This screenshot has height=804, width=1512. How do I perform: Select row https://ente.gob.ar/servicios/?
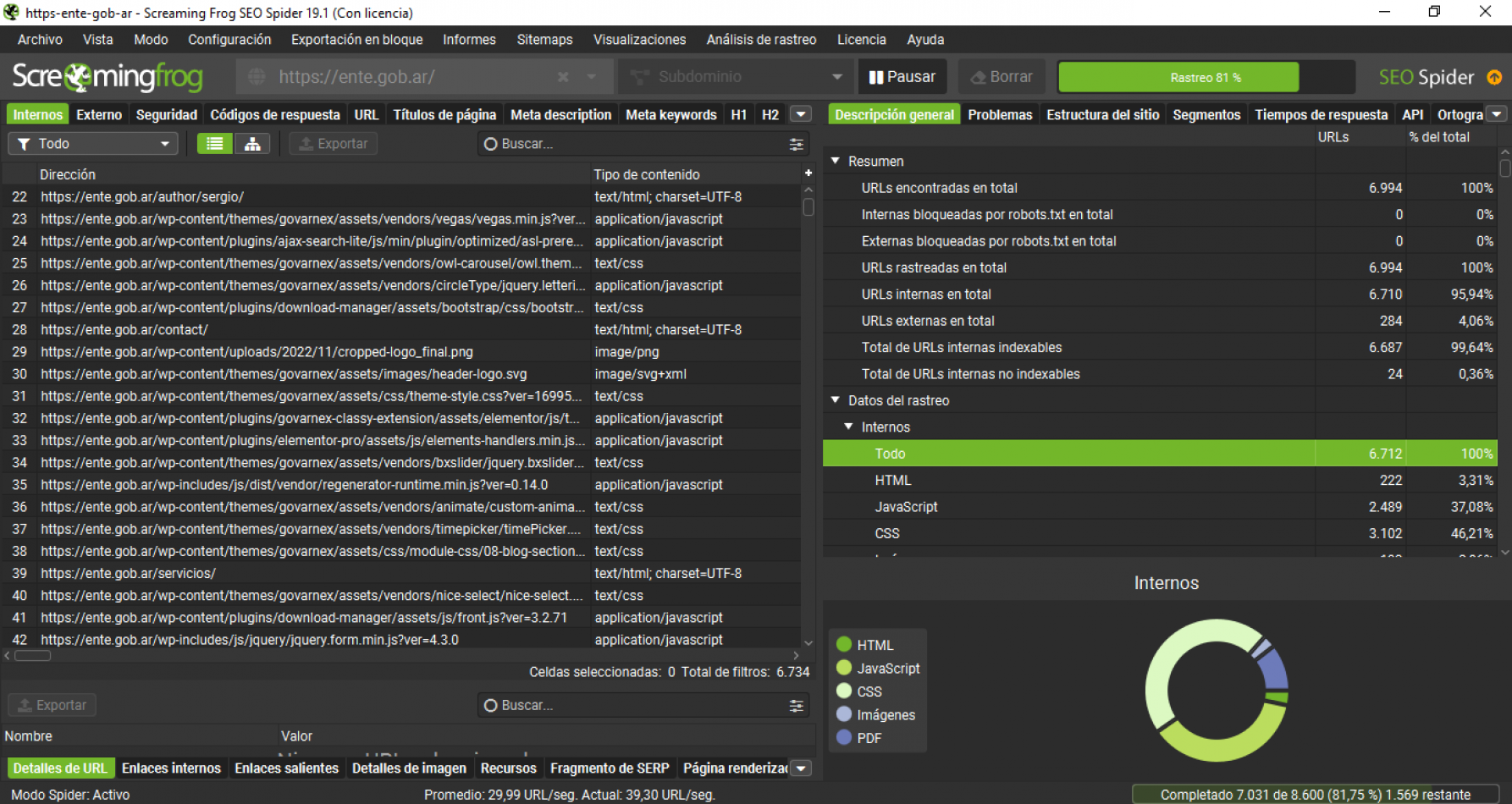(x=401, y=573)
